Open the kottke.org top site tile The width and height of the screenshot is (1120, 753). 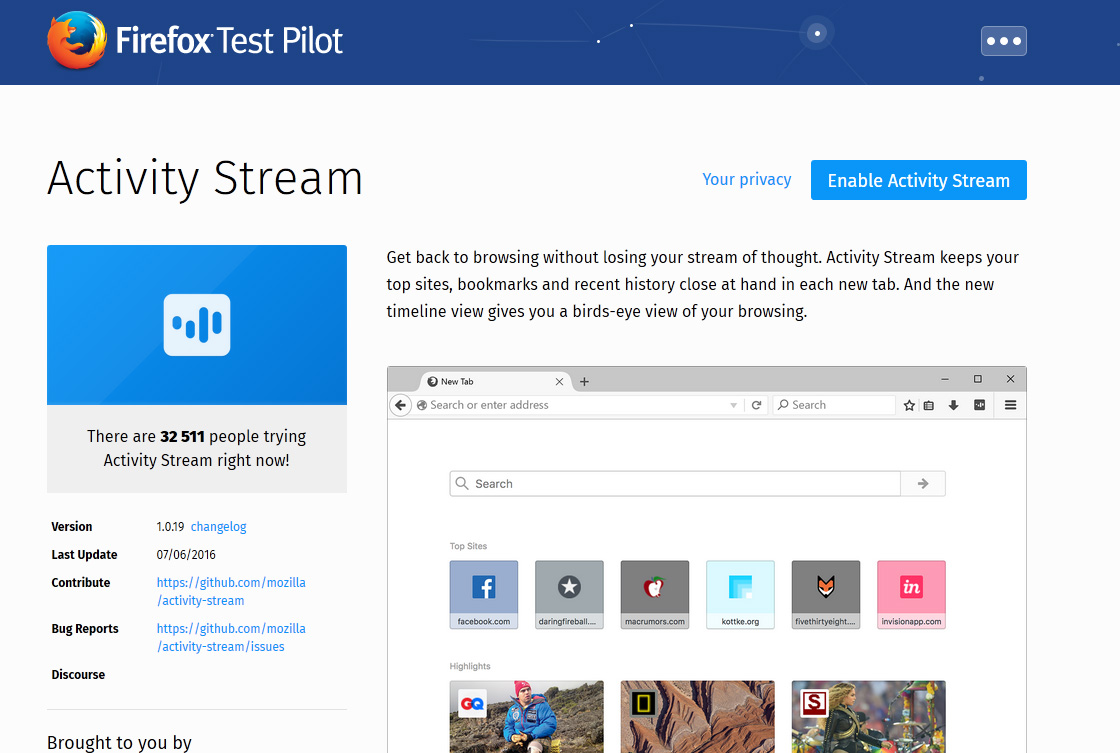point(740,594)
